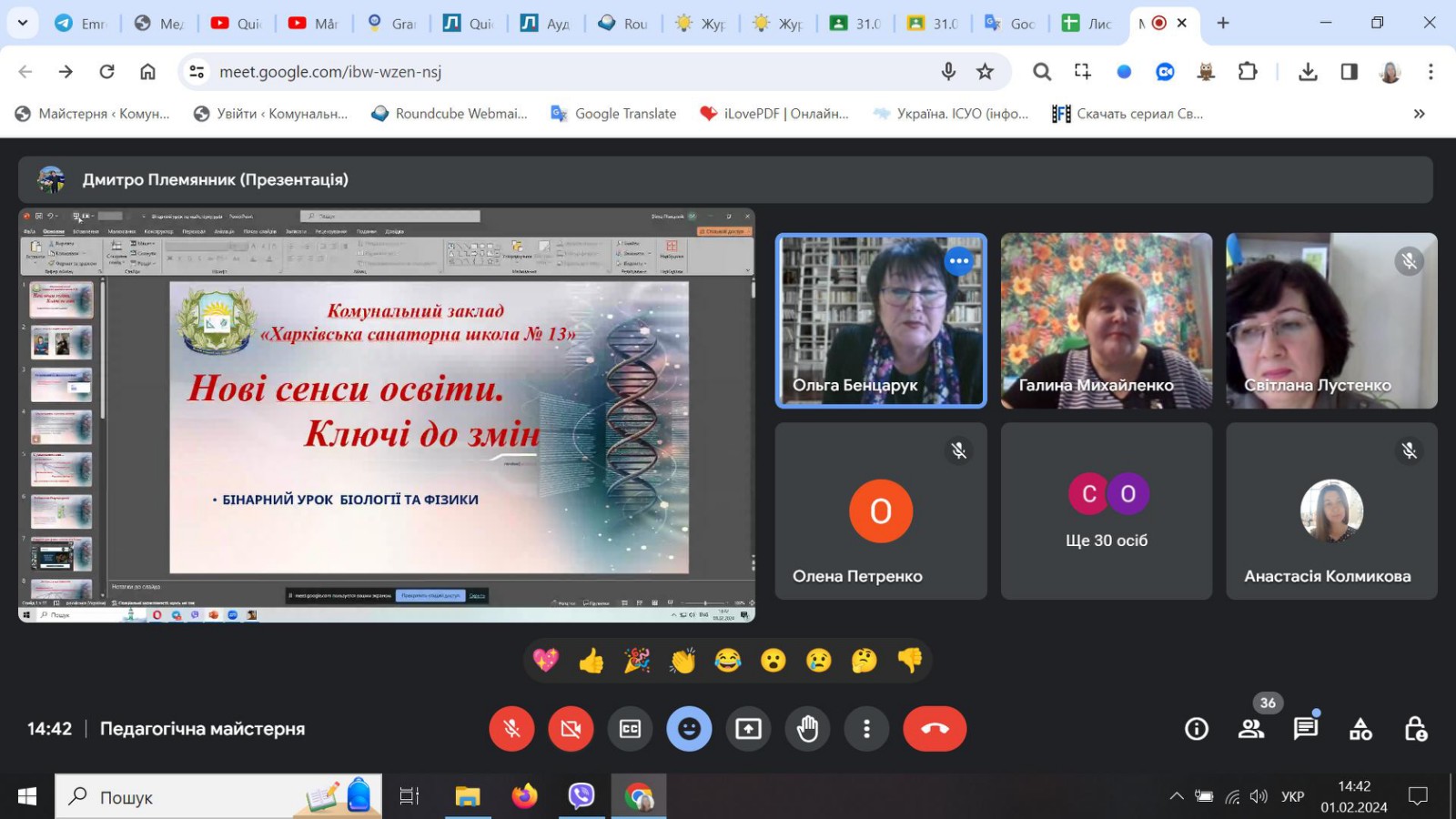
Task: Open the tab search dropdown arrow
Action: click(x=22, y=23)
